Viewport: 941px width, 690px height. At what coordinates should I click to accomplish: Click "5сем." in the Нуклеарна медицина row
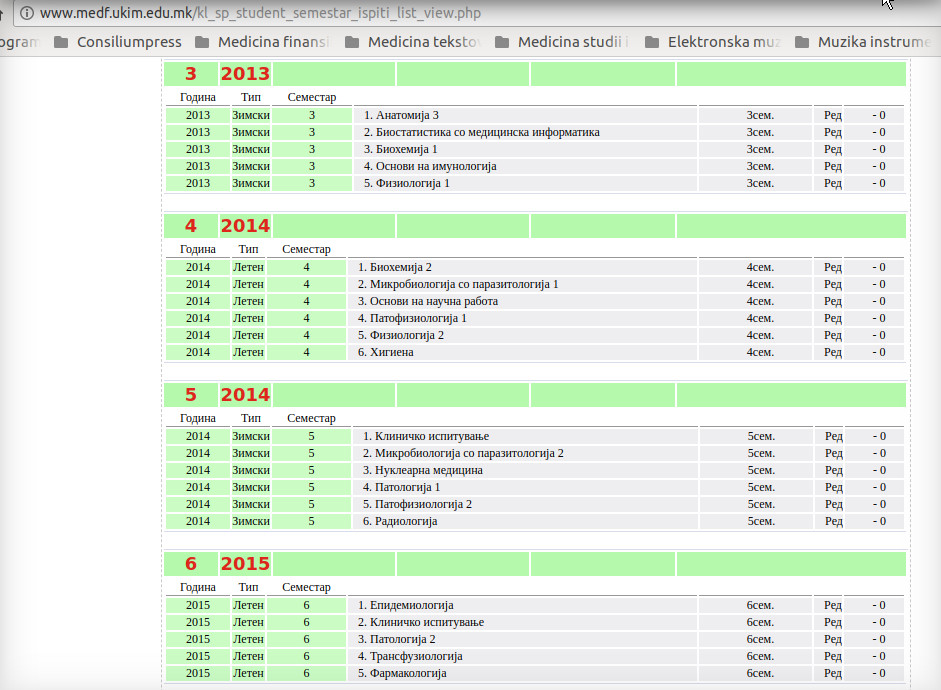click(761, 470)
